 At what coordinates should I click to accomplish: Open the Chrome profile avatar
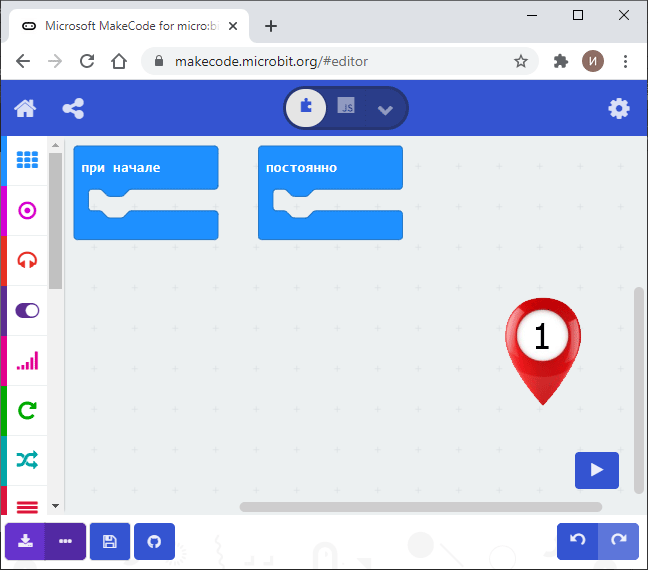pos(593,61)
